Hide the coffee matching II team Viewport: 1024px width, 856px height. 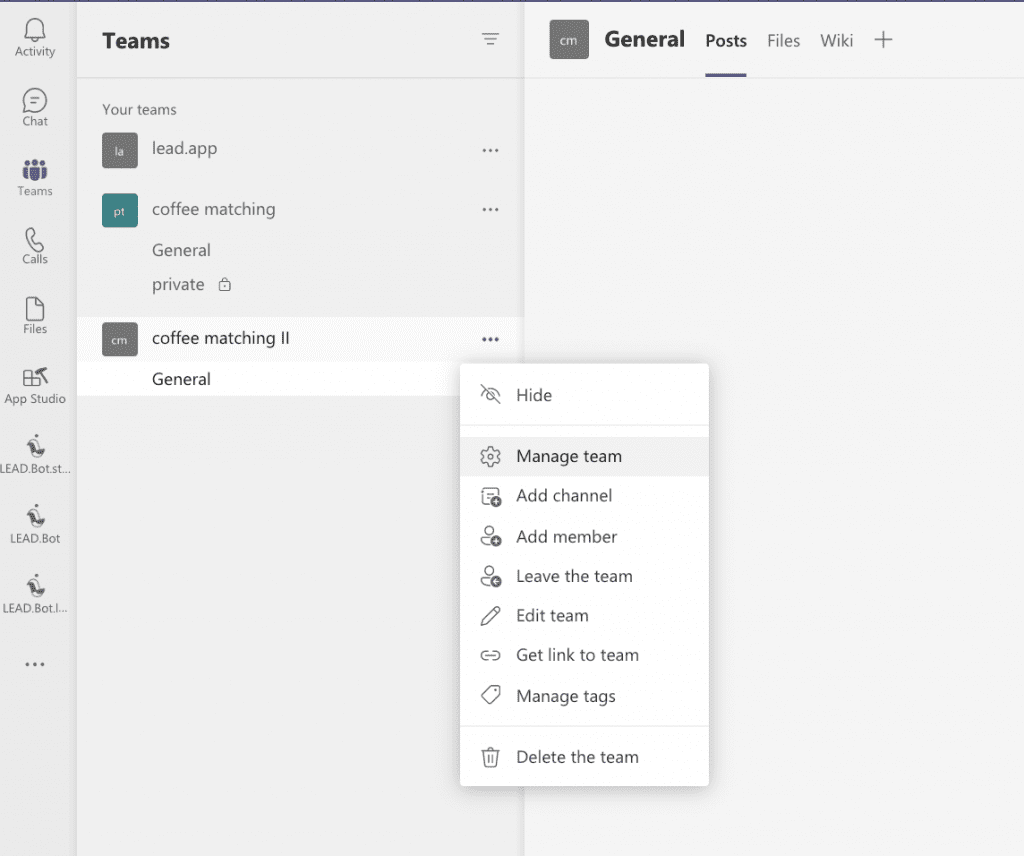tap(534, 395)
